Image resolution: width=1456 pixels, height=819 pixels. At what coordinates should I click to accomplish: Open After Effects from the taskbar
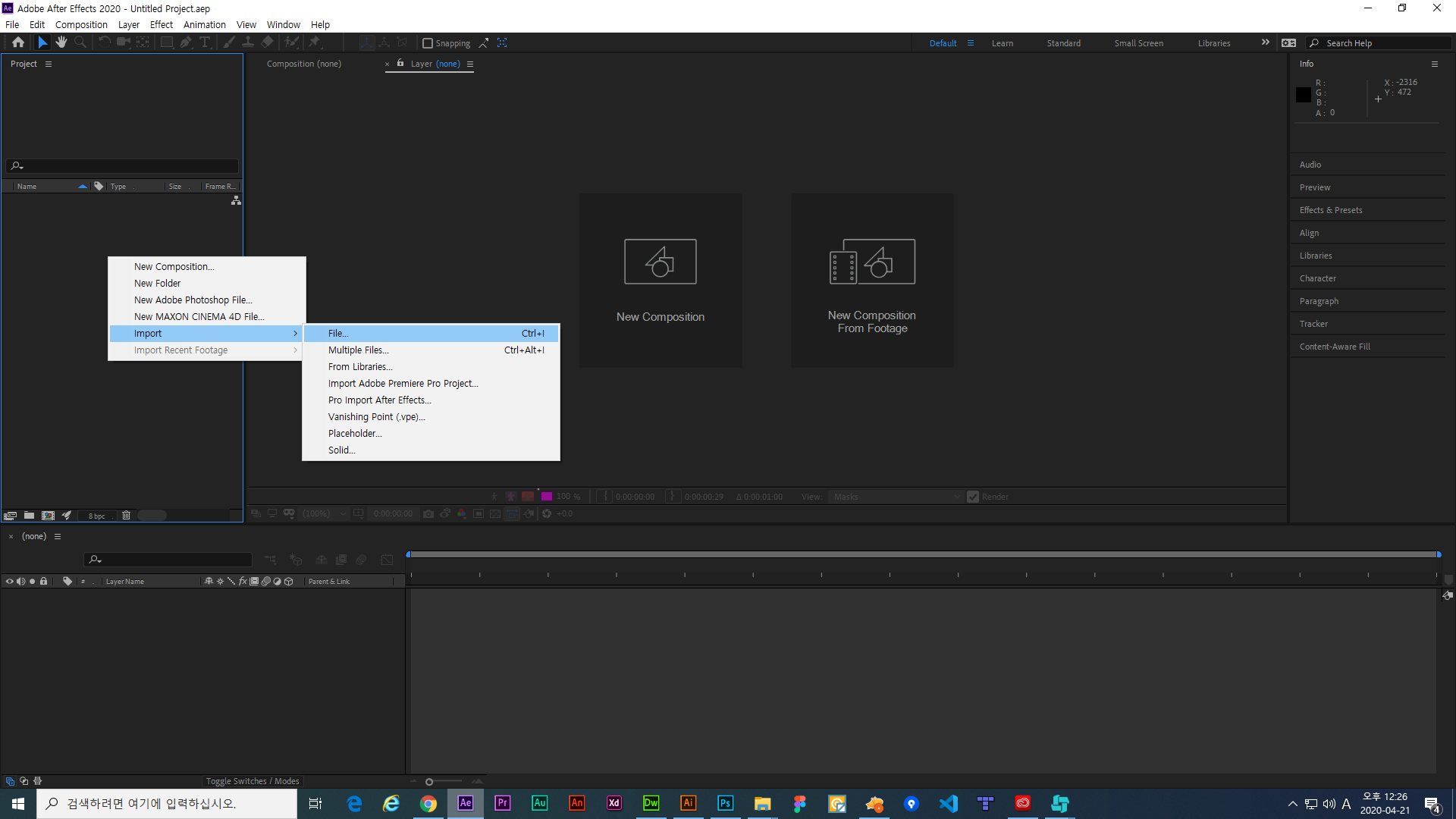(x=465, y=803)
